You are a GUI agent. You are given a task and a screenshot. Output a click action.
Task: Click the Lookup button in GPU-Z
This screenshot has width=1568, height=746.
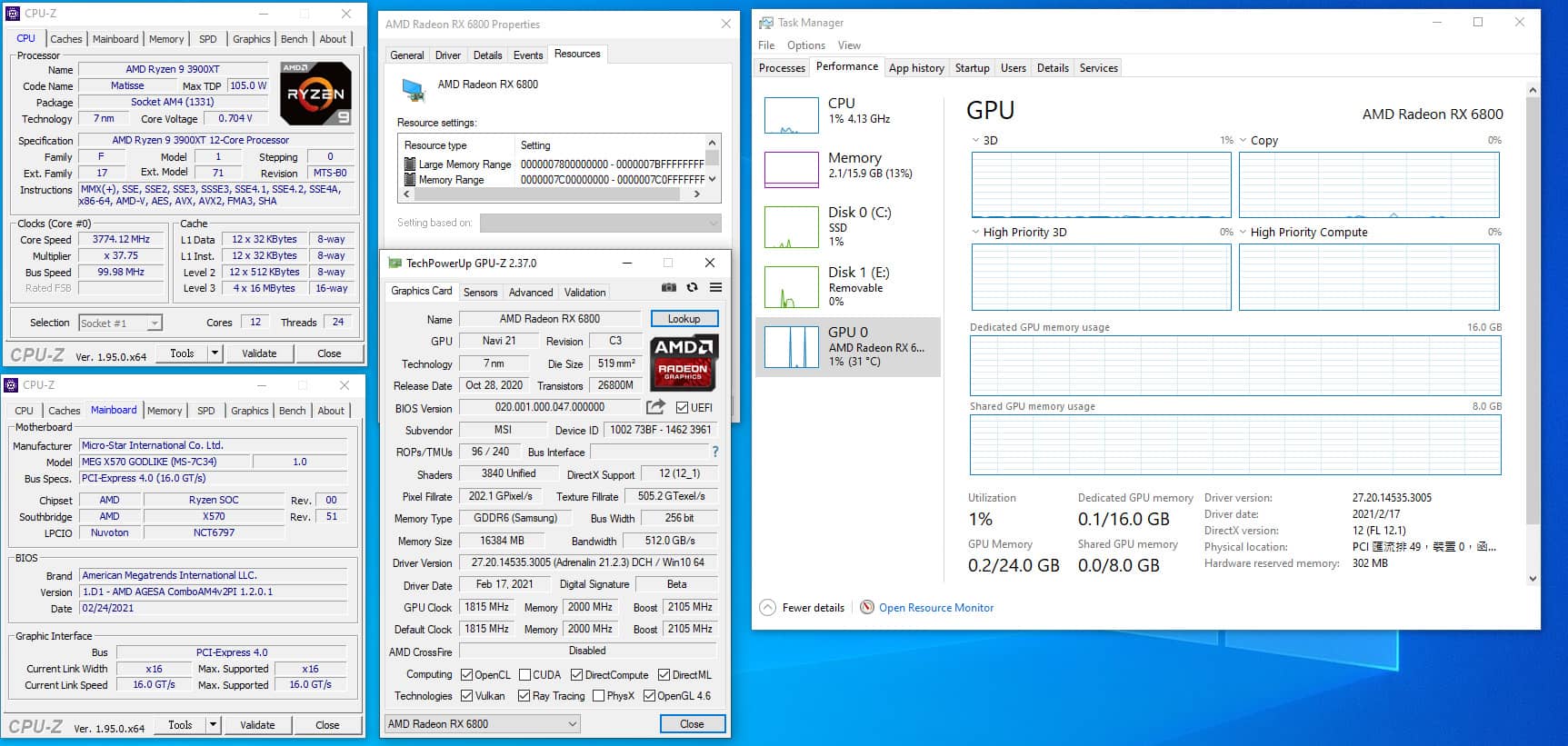pyautogui.click(x=684, y=319)
